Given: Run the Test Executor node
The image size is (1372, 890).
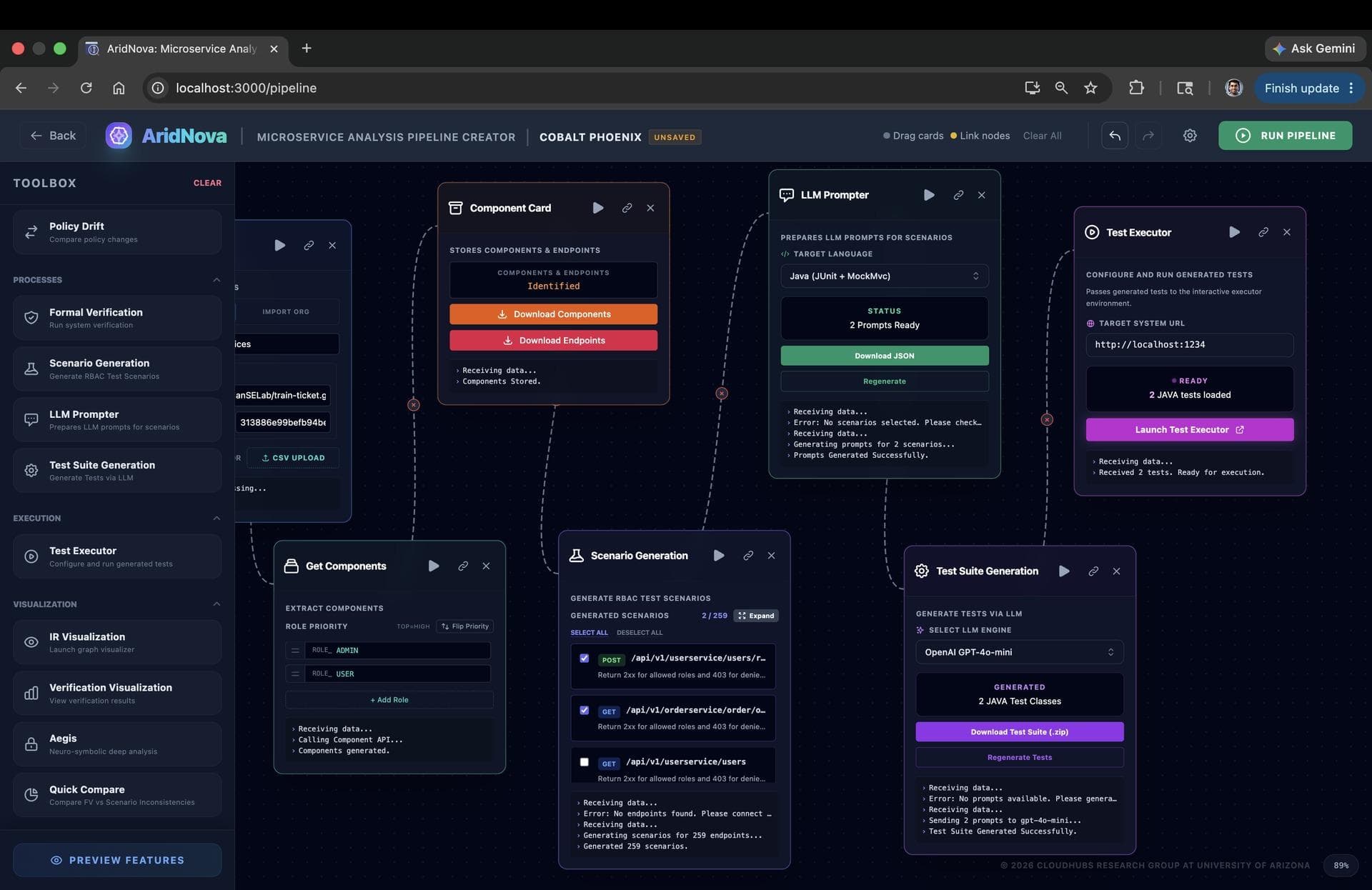Looking at the screenshot, I should coord(1234,232).
